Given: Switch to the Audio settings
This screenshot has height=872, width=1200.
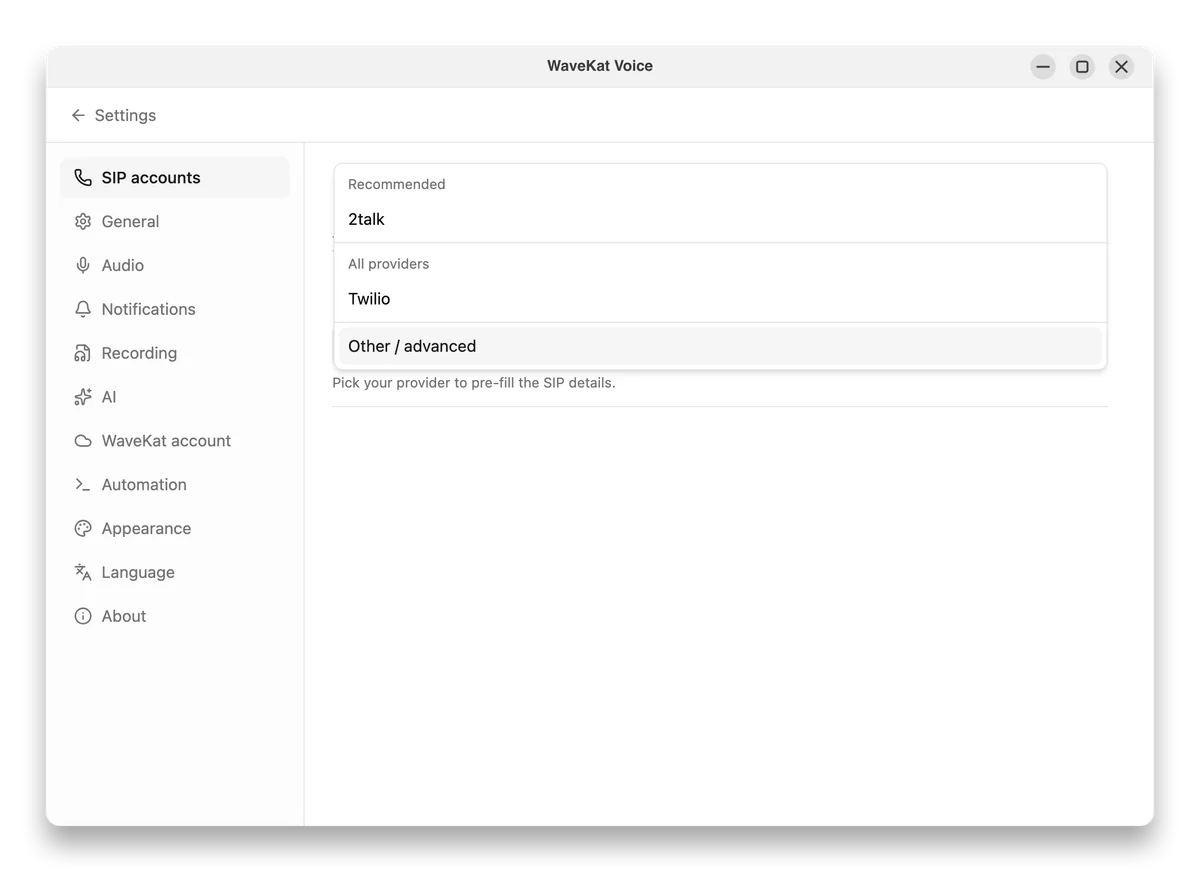Looking at the screenshot, I should pos(175,266).
